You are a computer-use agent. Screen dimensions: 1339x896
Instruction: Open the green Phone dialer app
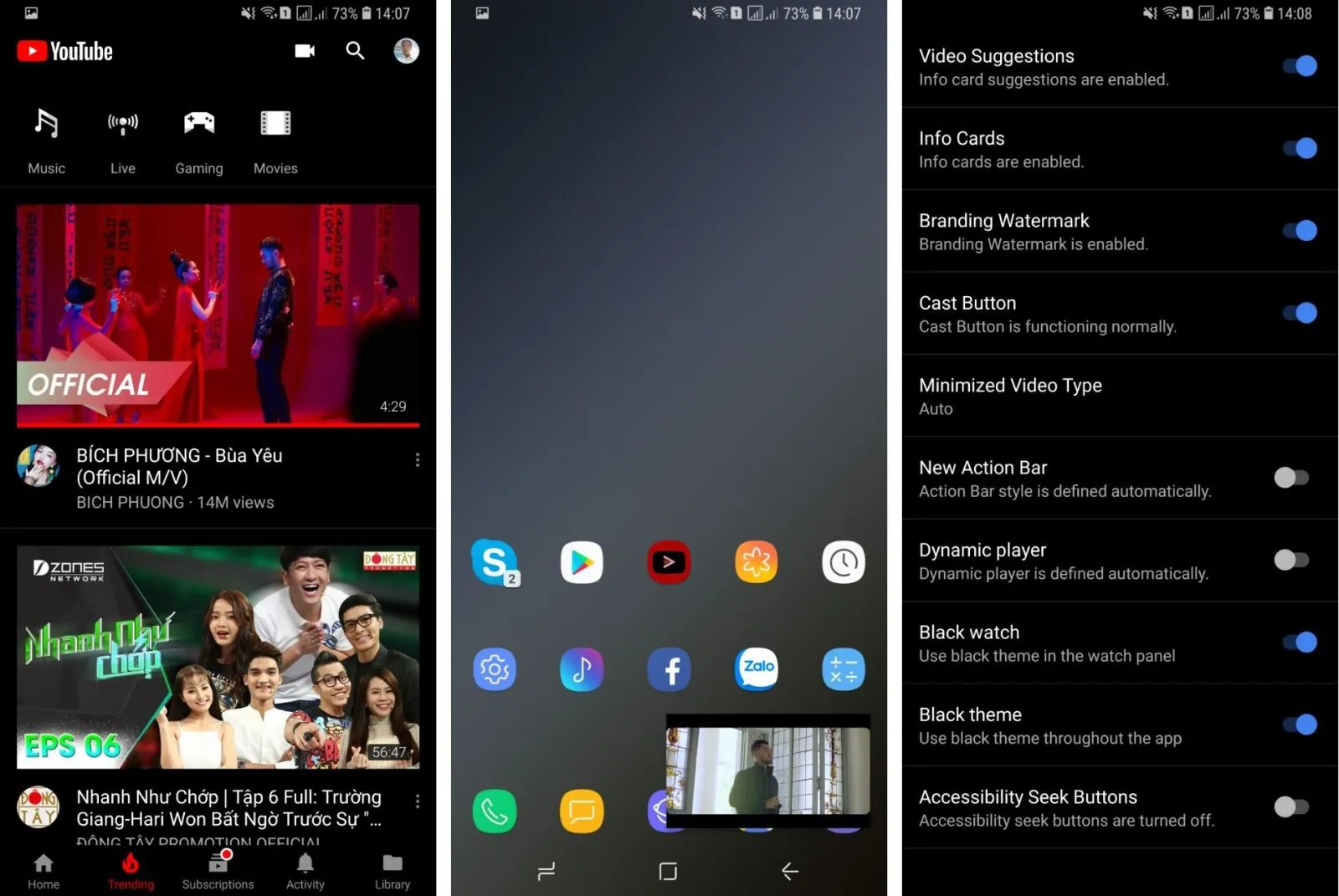(x=495, y=812)
